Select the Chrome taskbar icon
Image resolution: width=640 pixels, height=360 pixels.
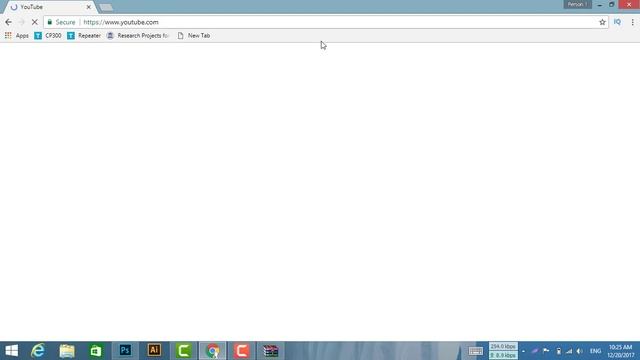tap(213, 351)
